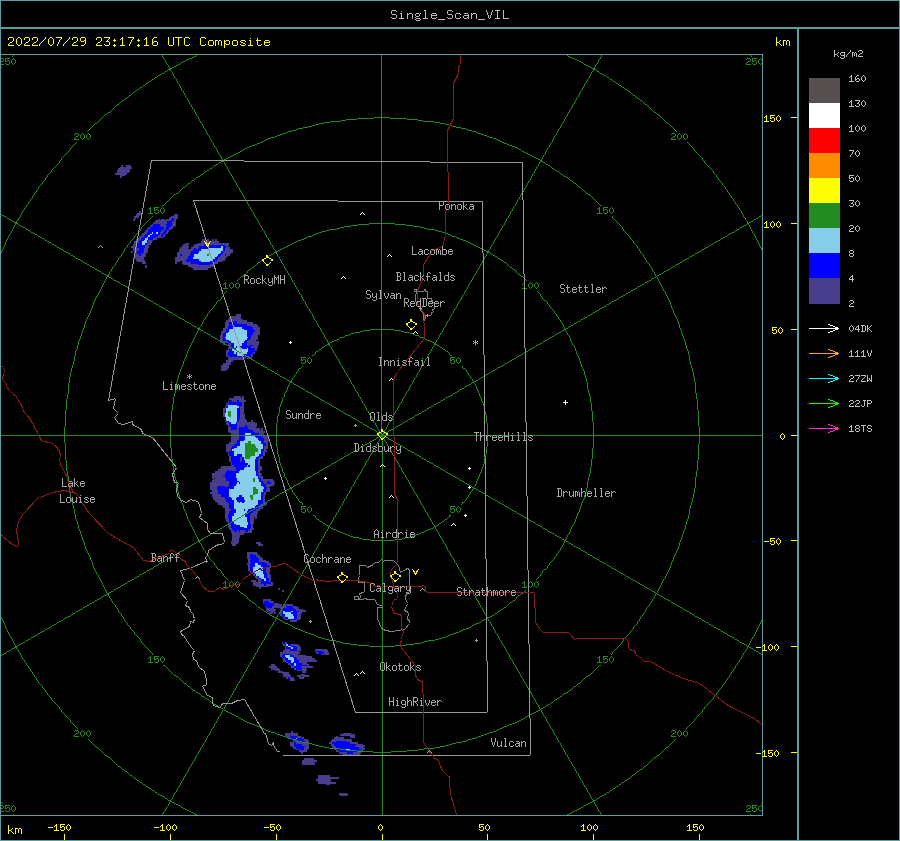The width and height of the screenshot is (900, 841).
Task: Click the dark gray 130-160 legend swatch
Action: coord(824,91)
